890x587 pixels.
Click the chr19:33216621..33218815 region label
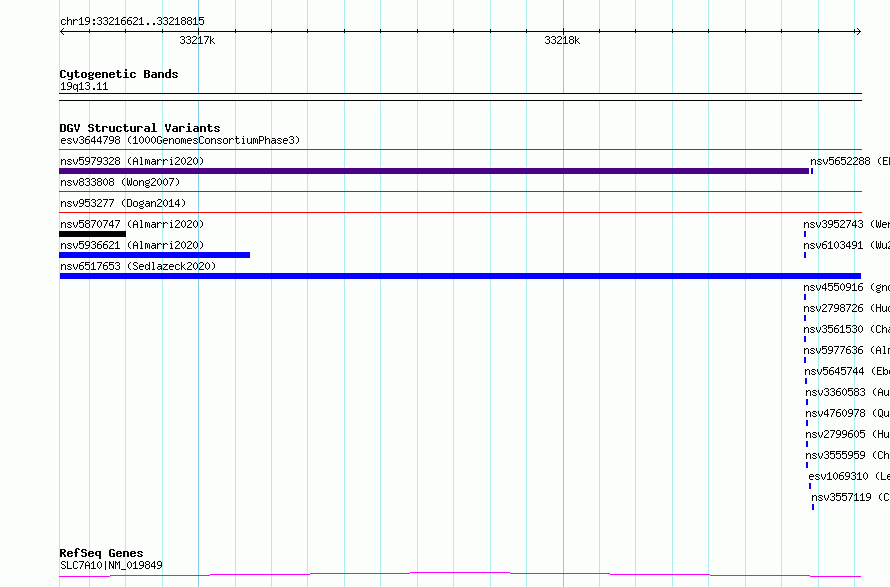132,22
